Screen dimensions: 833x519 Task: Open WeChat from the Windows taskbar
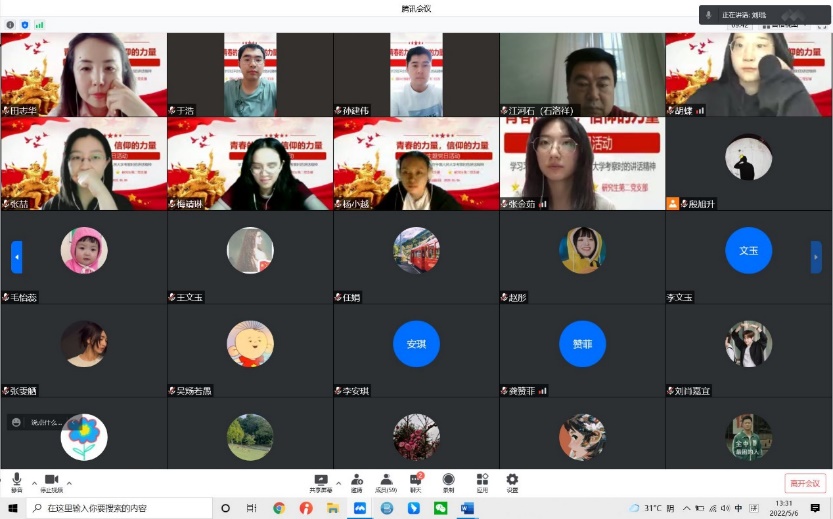tap(440, 508)
